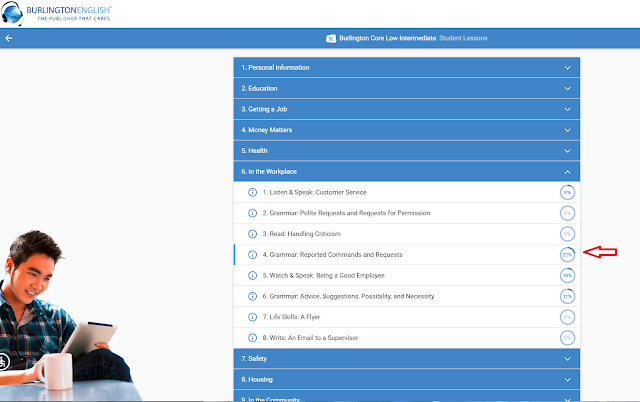Go back using the left arrow
The image size is (640, 402).
(x=9, y=38)
